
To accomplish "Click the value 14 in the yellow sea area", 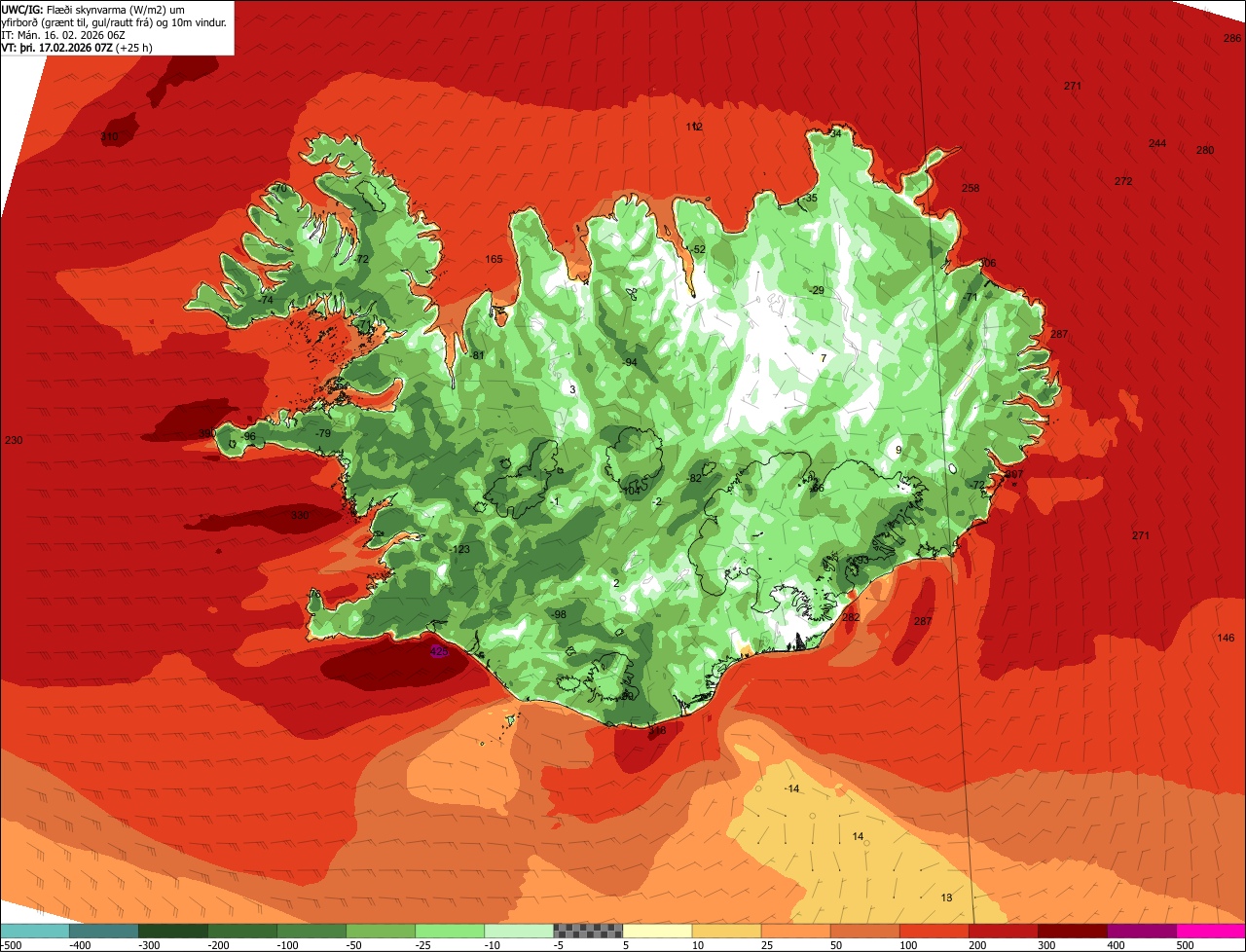I will (x=858, y=836).
